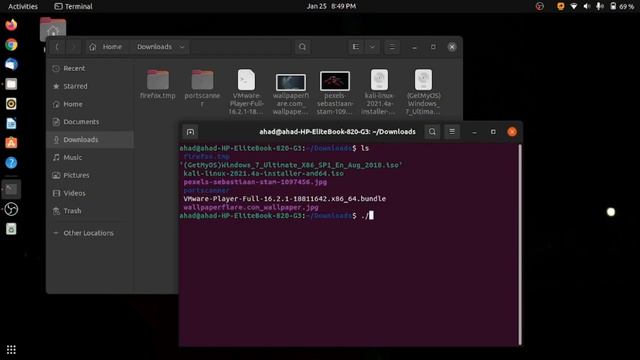The image size is (640, 360).
Task: Open the removable disk icon in the dock
Action: click(11, 229)
